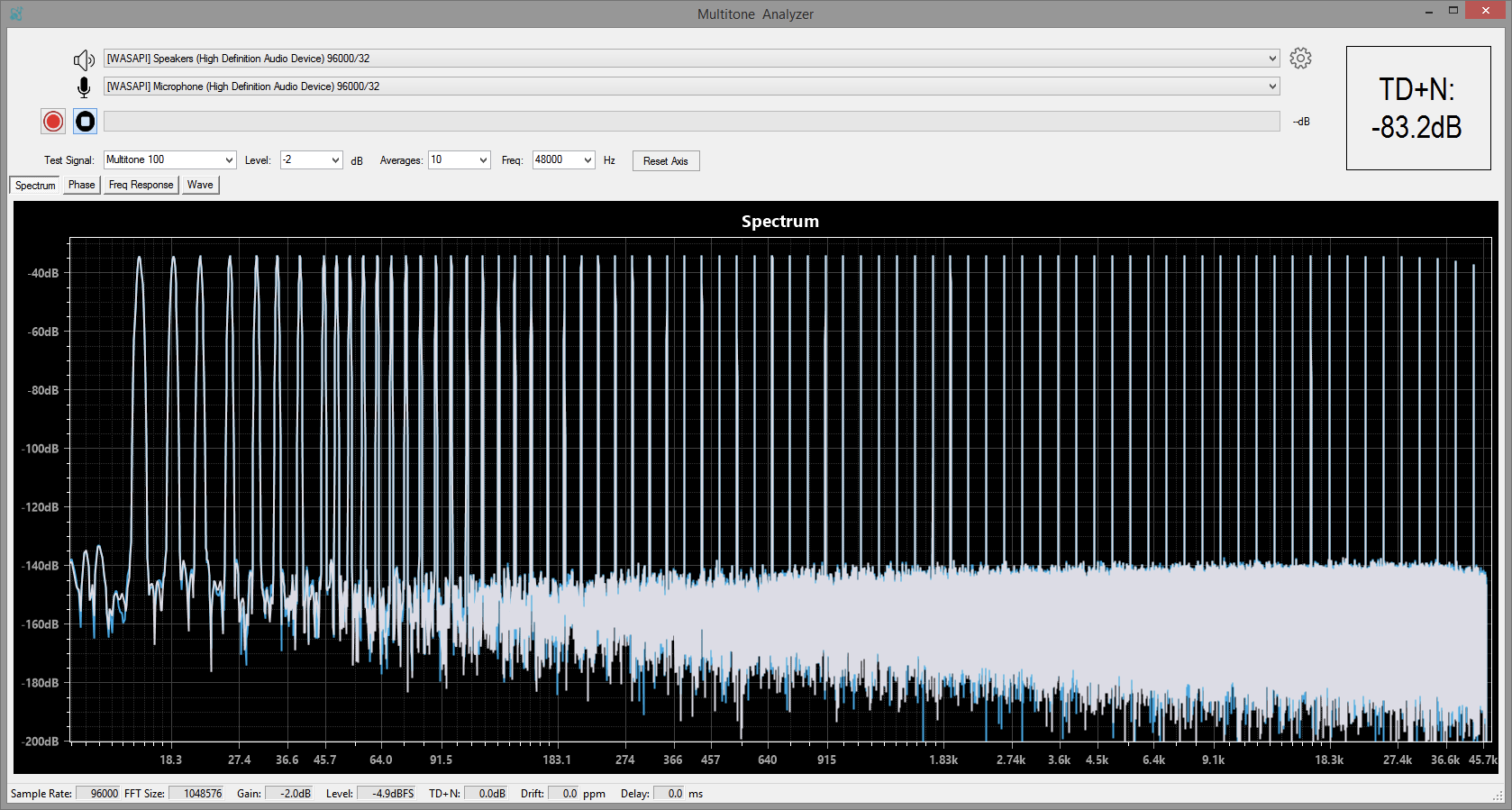Click the input level meter bar

(691, 122)
